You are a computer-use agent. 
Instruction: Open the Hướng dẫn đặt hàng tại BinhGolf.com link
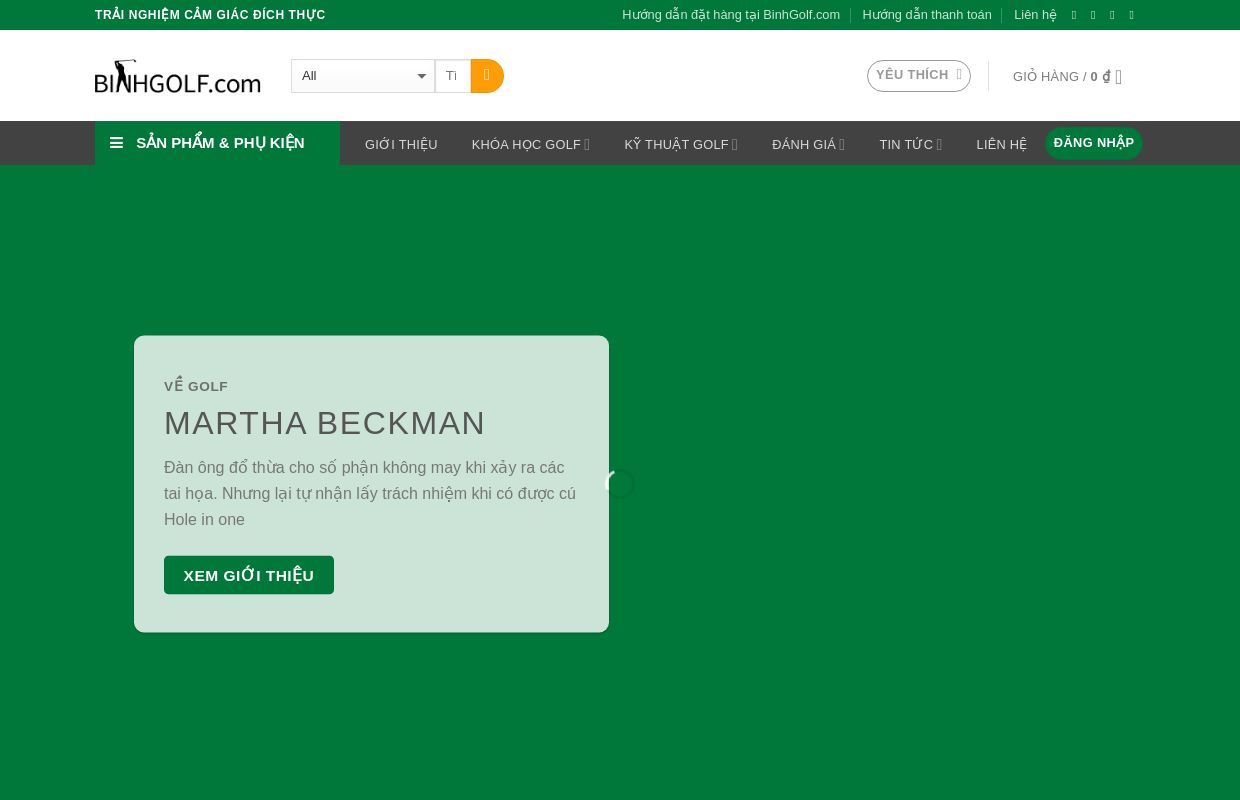[731, 15]
